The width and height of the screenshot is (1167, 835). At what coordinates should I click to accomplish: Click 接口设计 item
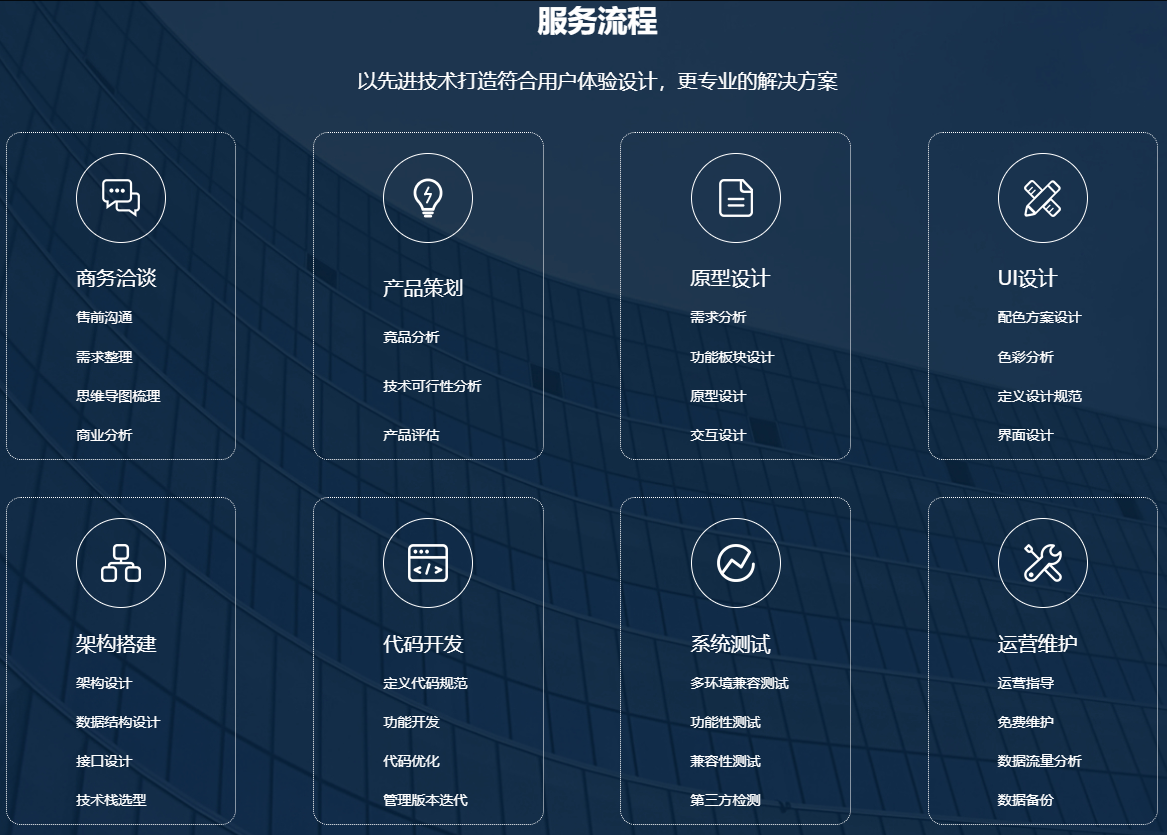[x=104, y=761]
